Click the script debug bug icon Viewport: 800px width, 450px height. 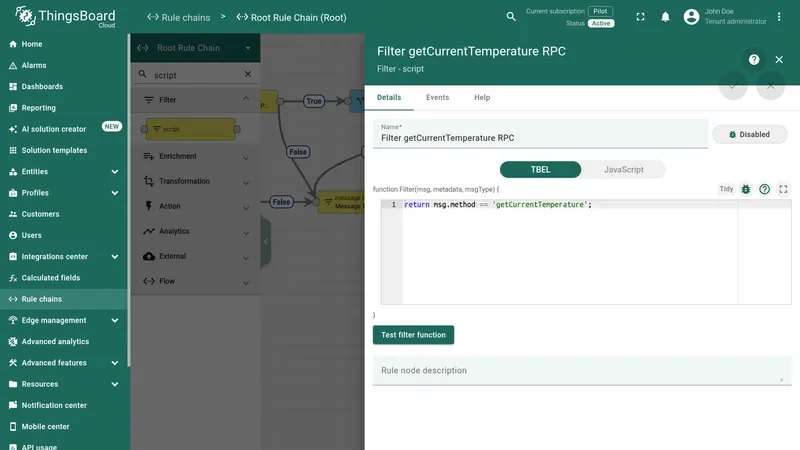pyautogui.click(x=745, y=189)
